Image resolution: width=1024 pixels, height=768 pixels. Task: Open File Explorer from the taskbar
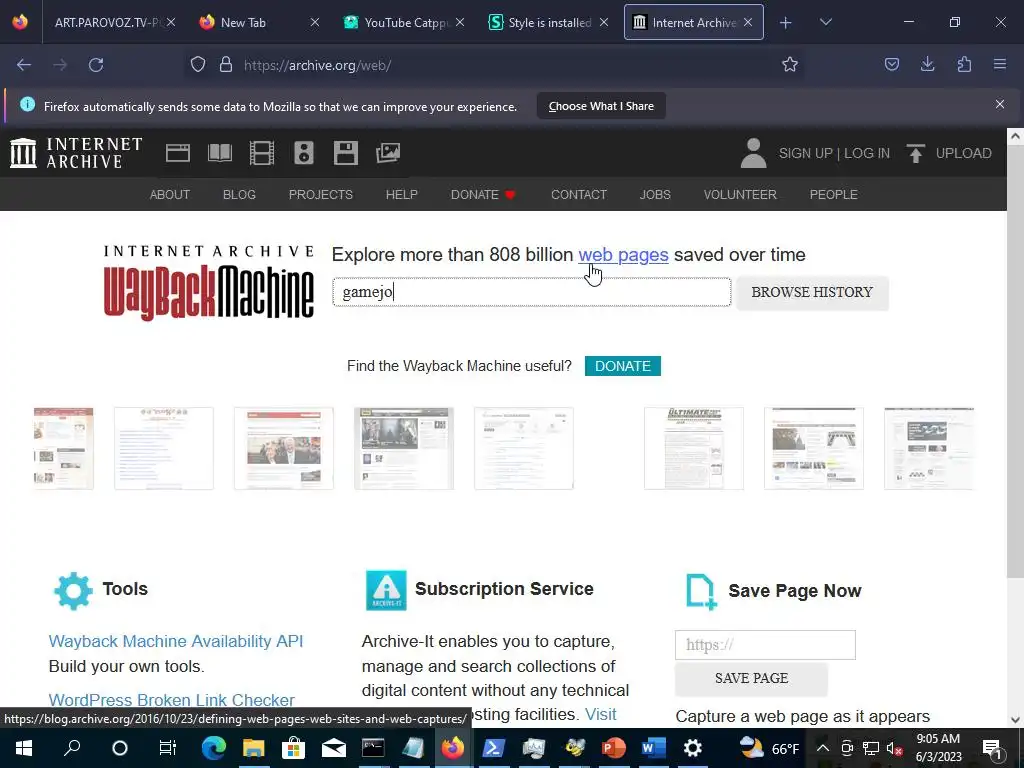(x=253, y=748)
